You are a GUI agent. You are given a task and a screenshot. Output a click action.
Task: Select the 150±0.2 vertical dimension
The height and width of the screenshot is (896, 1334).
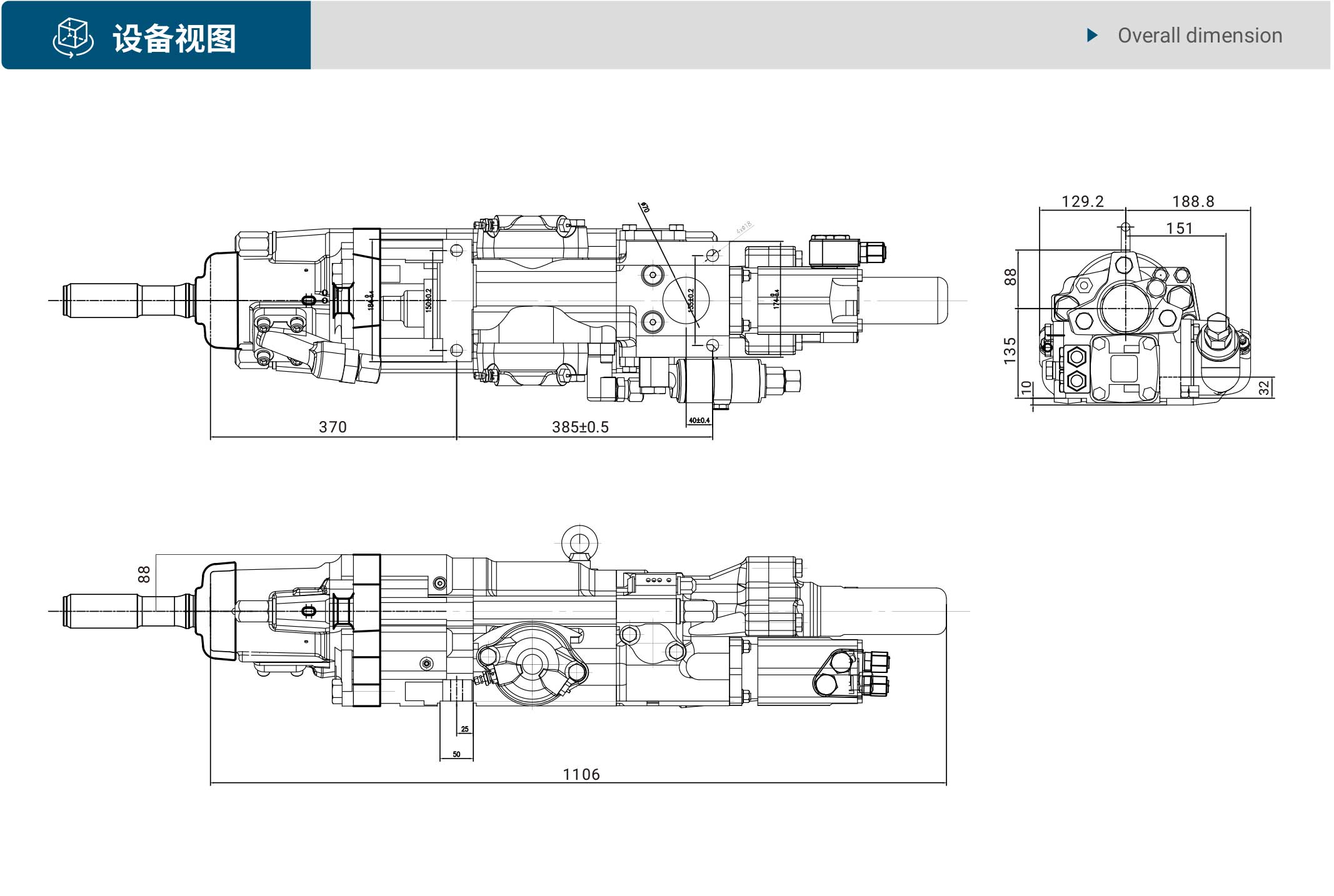428,300
